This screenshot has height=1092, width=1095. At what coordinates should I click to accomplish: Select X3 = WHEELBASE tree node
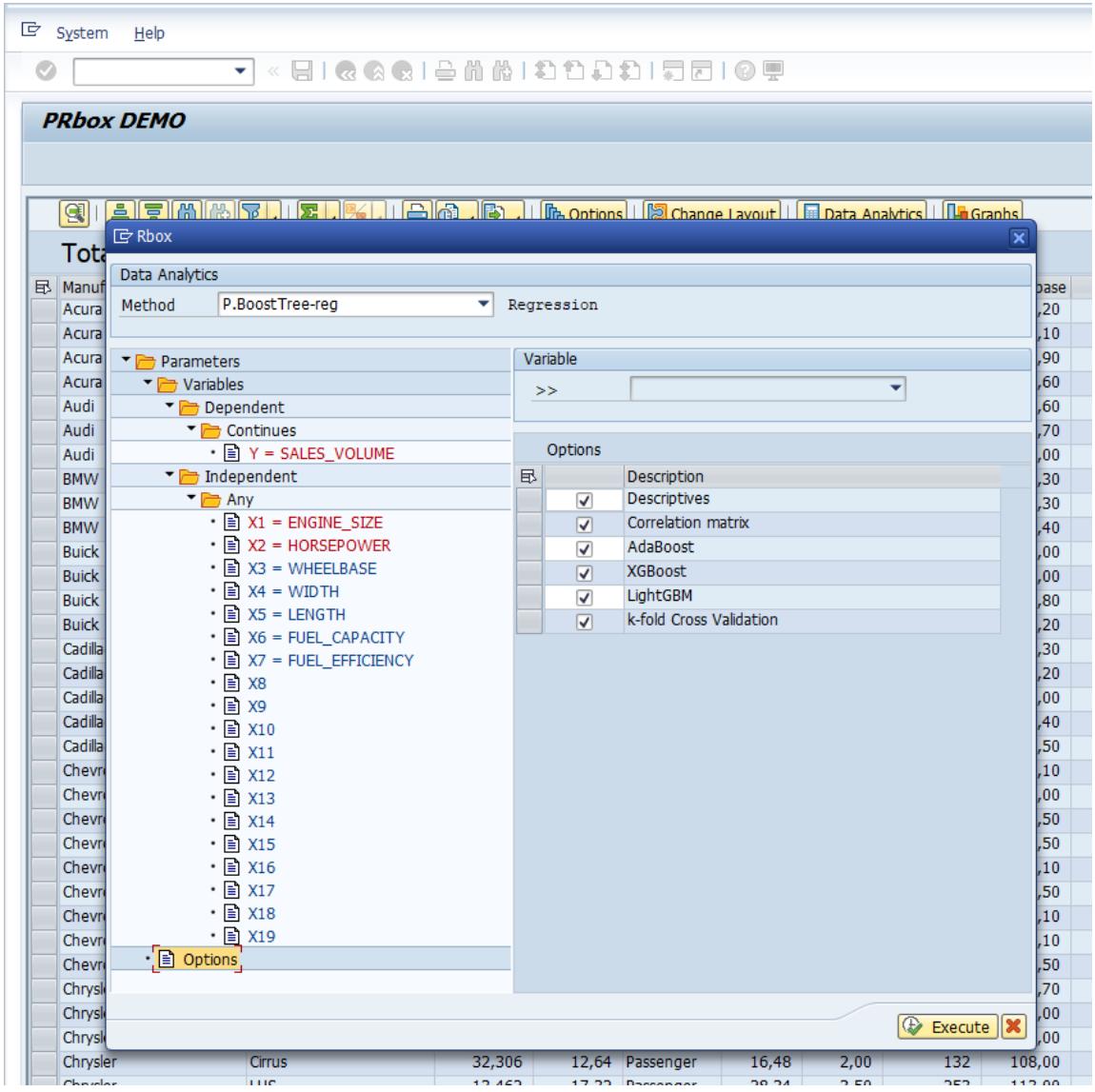pyautogui.click(x=311, y=568)
